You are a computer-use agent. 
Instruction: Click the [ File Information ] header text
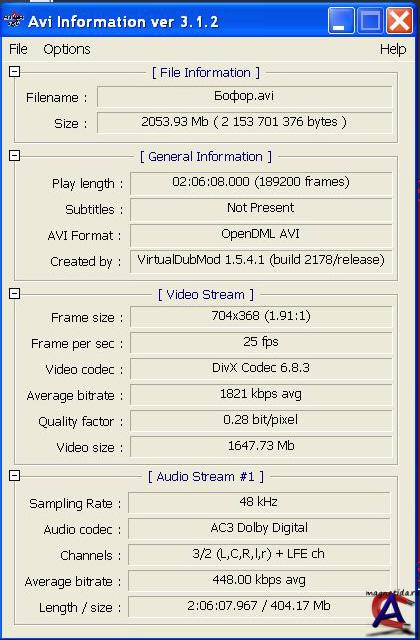coord(206,73)
